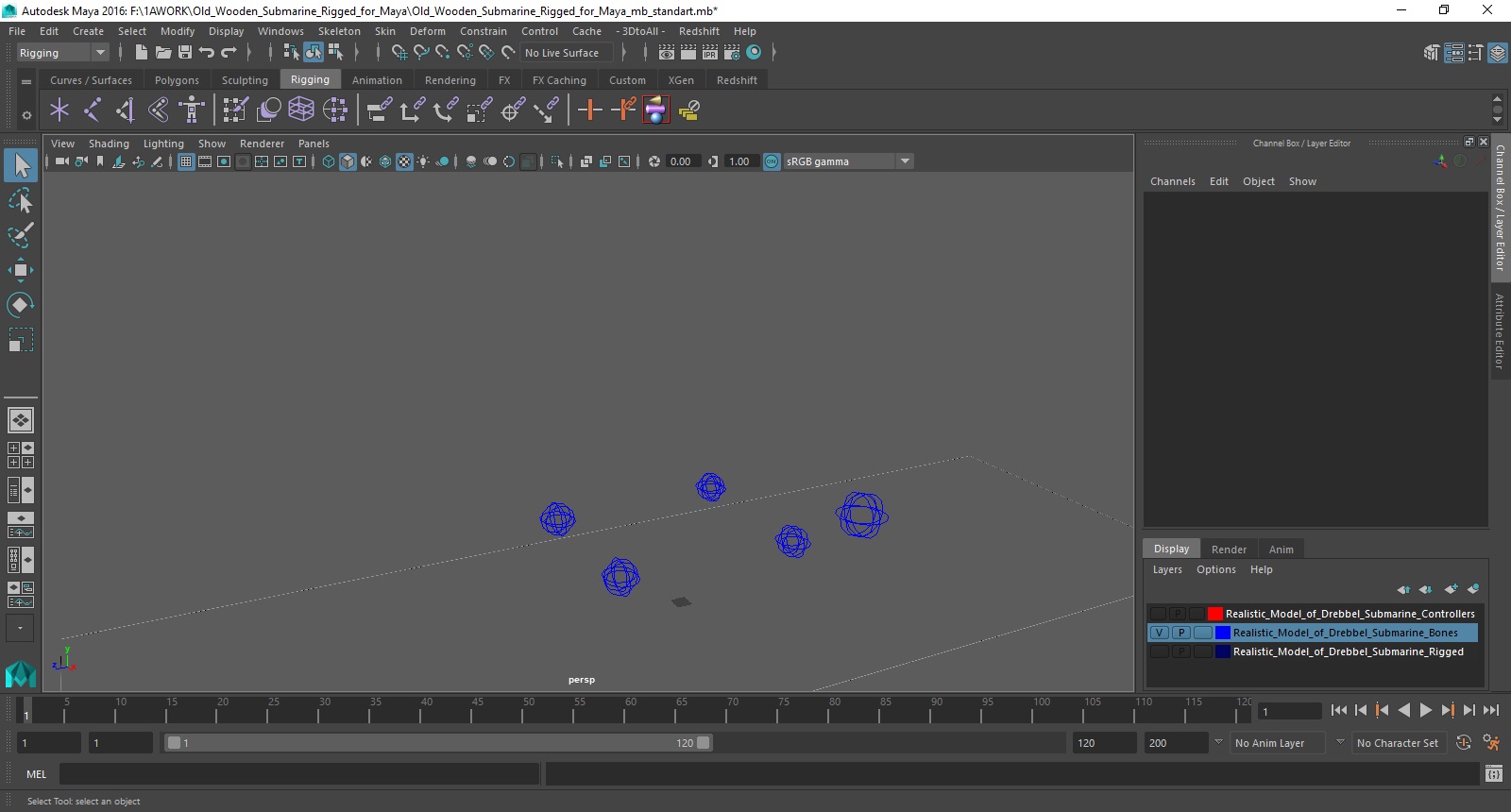Click the current frame field by playback controls
The image size is (1511, 812).
pos(1290,711)
